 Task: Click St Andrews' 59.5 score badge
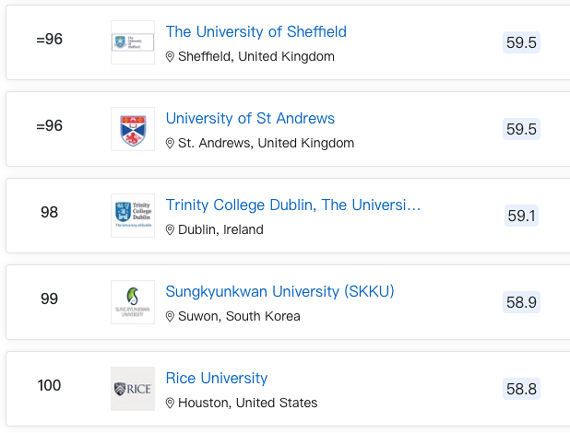point(521,129)
